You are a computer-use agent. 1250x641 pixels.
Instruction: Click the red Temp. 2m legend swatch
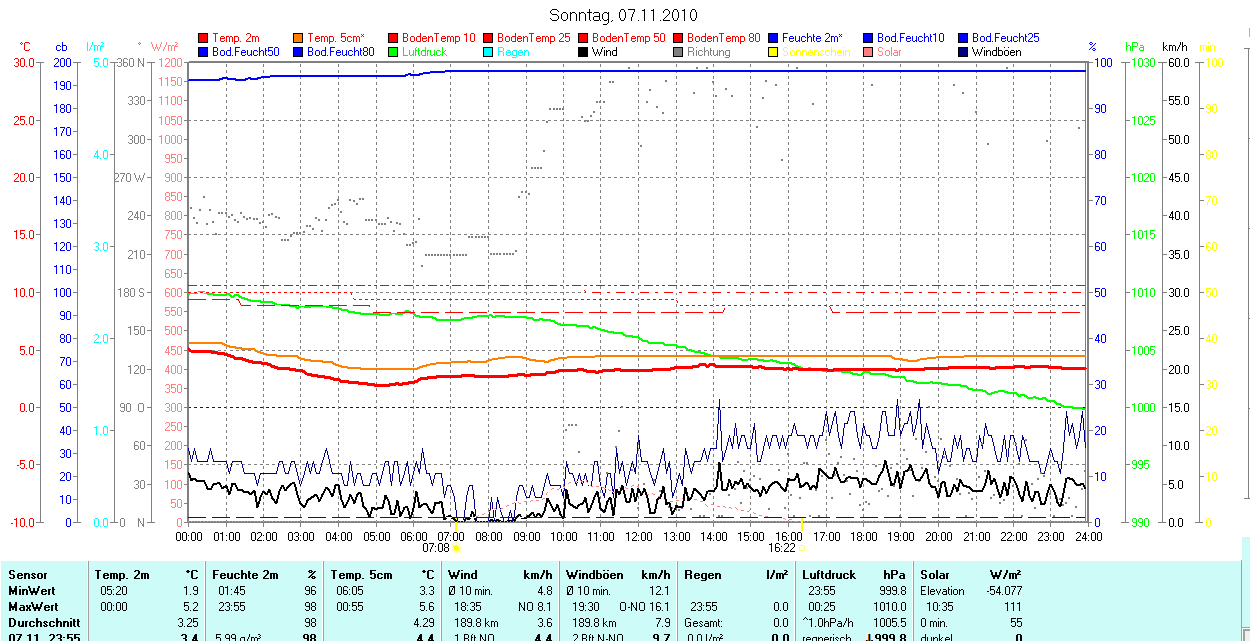point(204,38)
